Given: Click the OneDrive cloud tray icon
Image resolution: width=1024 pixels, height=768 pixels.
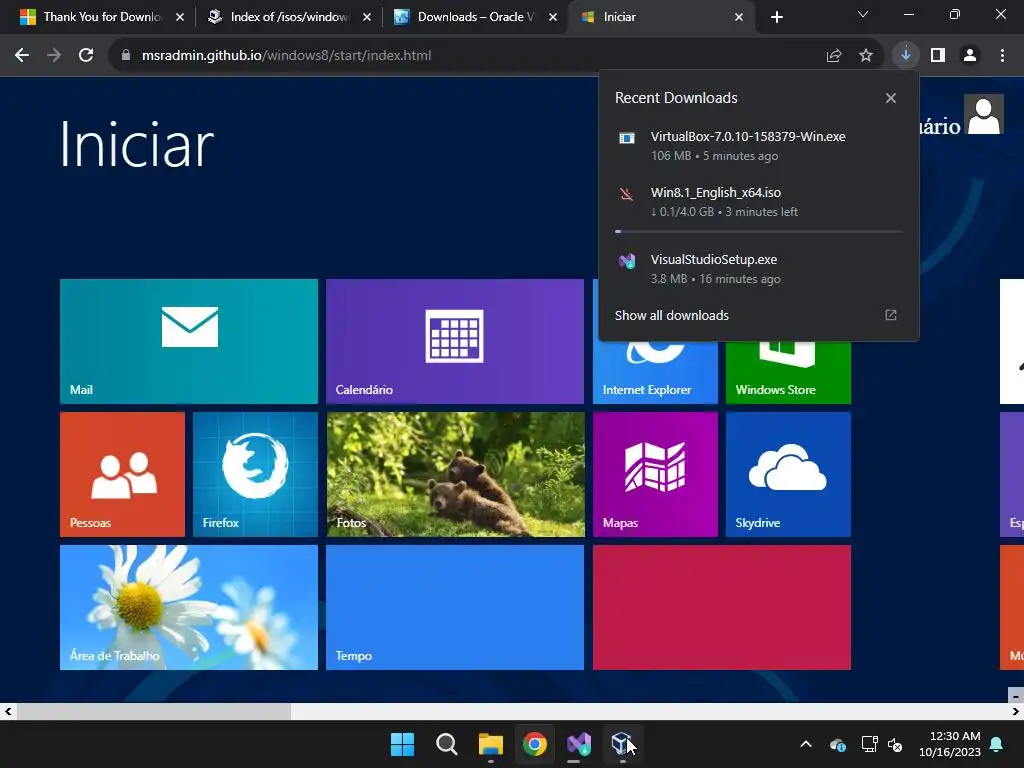Looking at the screenshot, I should coord(838,744).
